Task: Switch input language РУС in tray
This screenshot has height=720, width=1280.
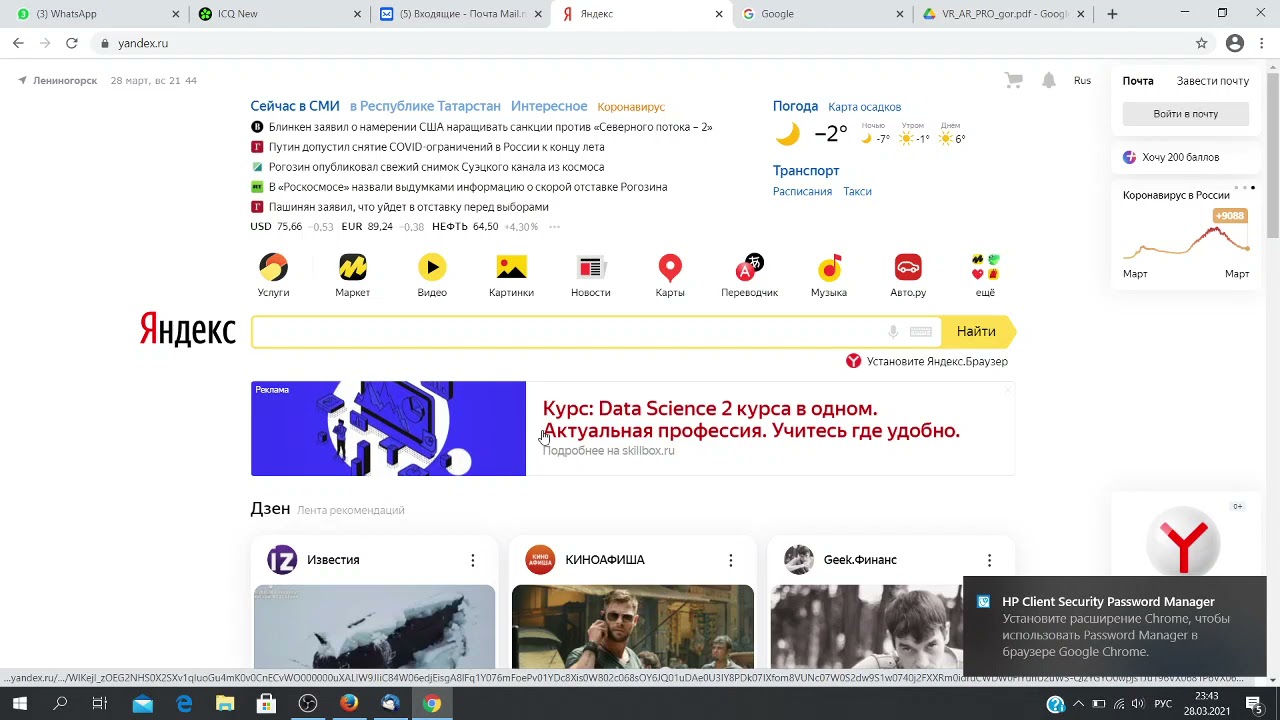Action: (1163, 704)
